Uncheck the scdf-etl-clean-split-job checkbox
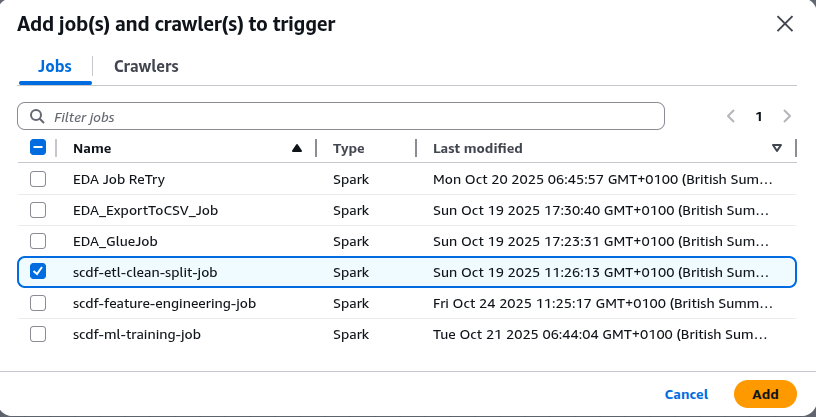This screenshot has width=816, height=417. (x=38, y=272)
